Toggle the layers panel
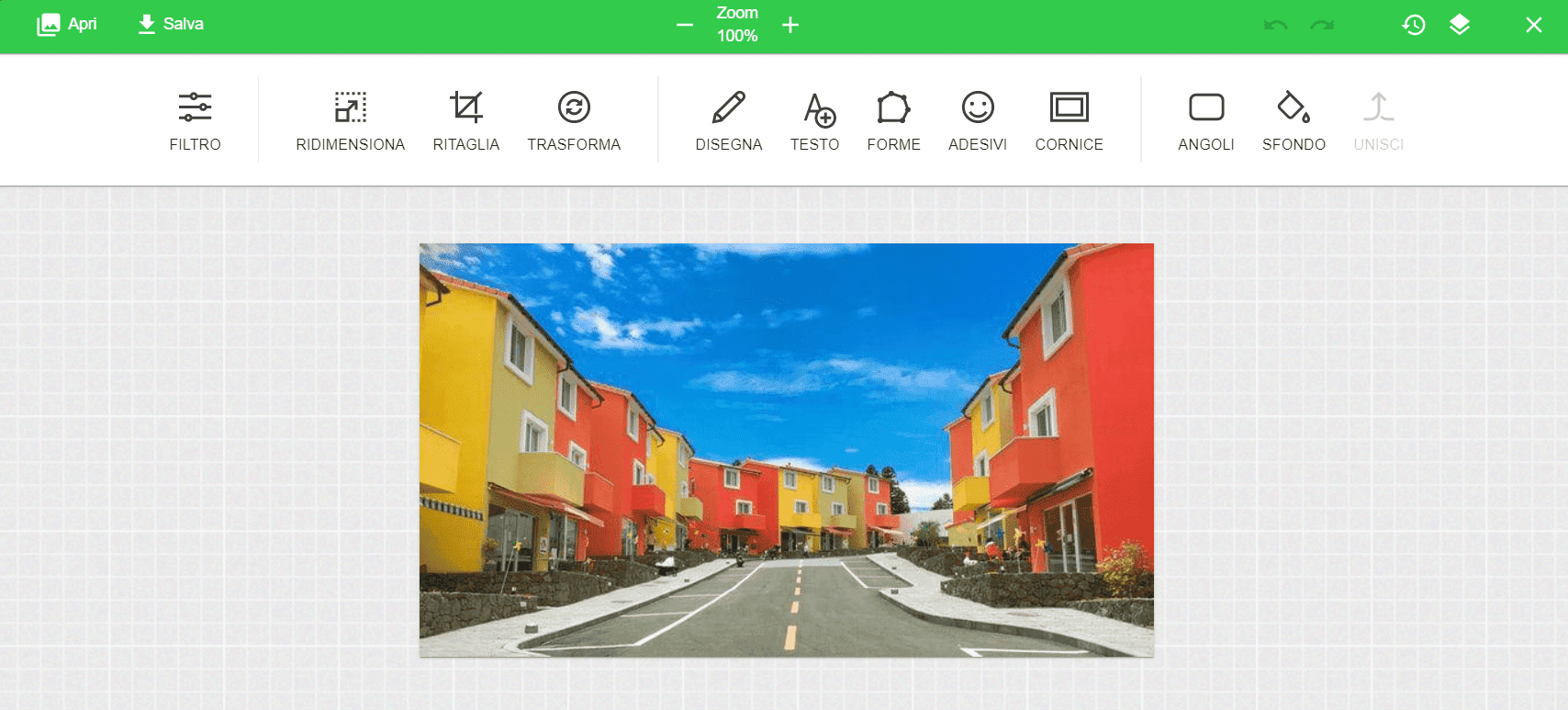The width and height of the screenshot is (1568, 710). 1460,25
